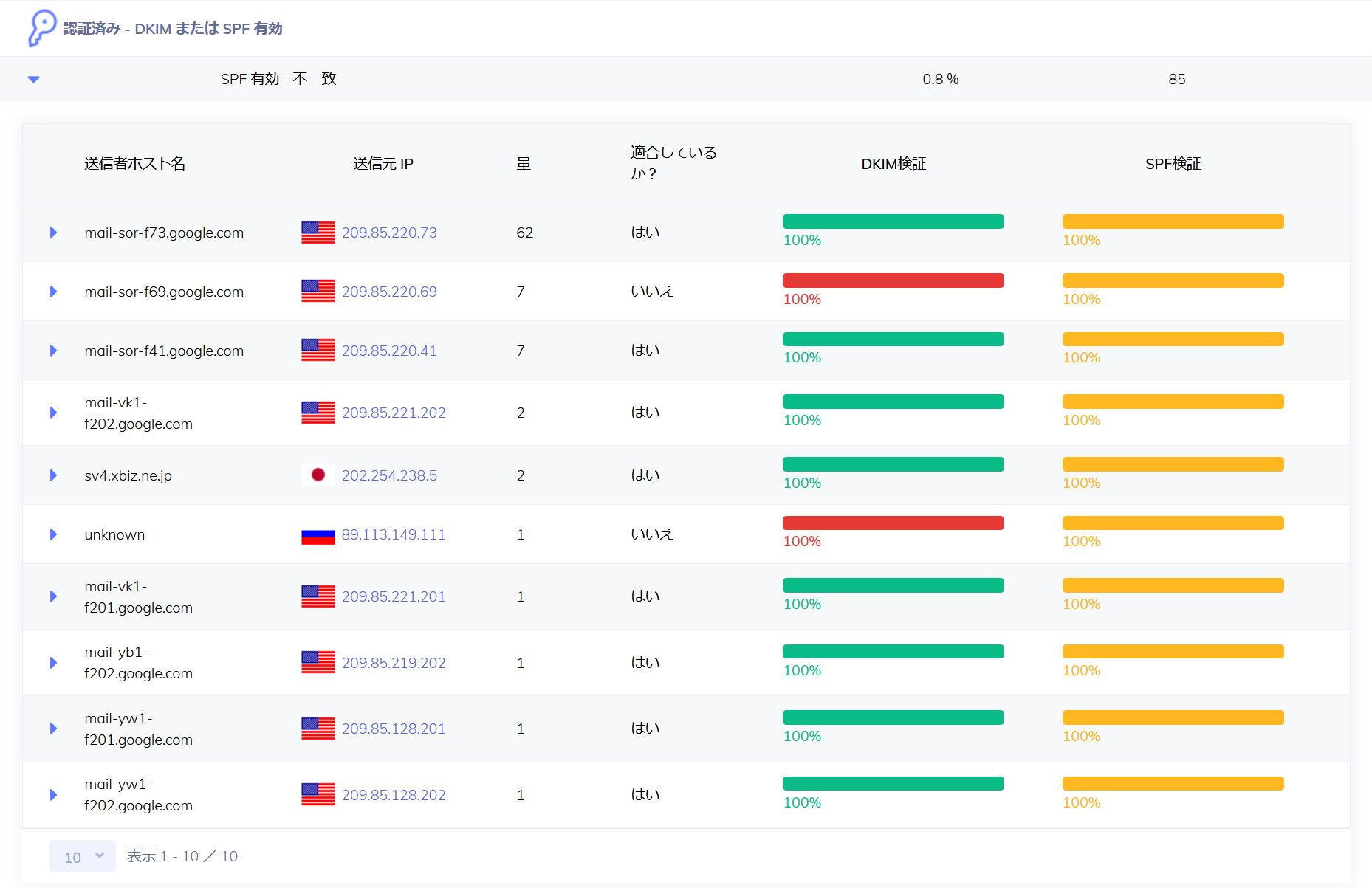Click US flag next to 209.85.220.69
This screenshot has width=1372, height=888.
coord(318,292)
